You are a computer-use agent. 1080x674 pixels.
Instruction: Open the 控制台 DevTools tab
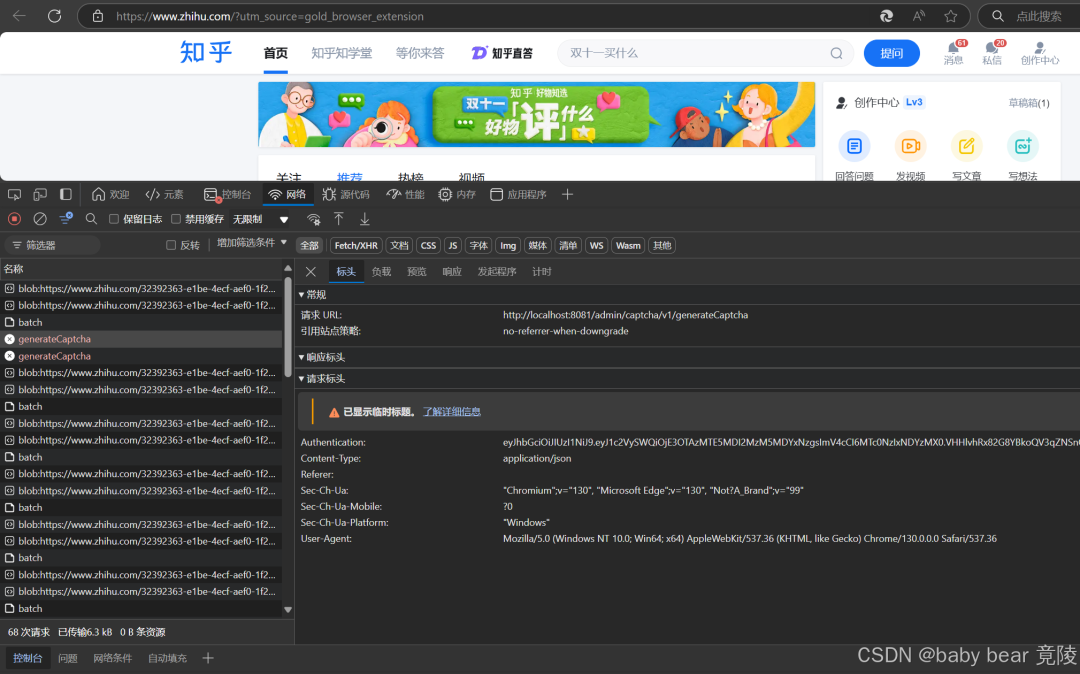pos(227,195)
